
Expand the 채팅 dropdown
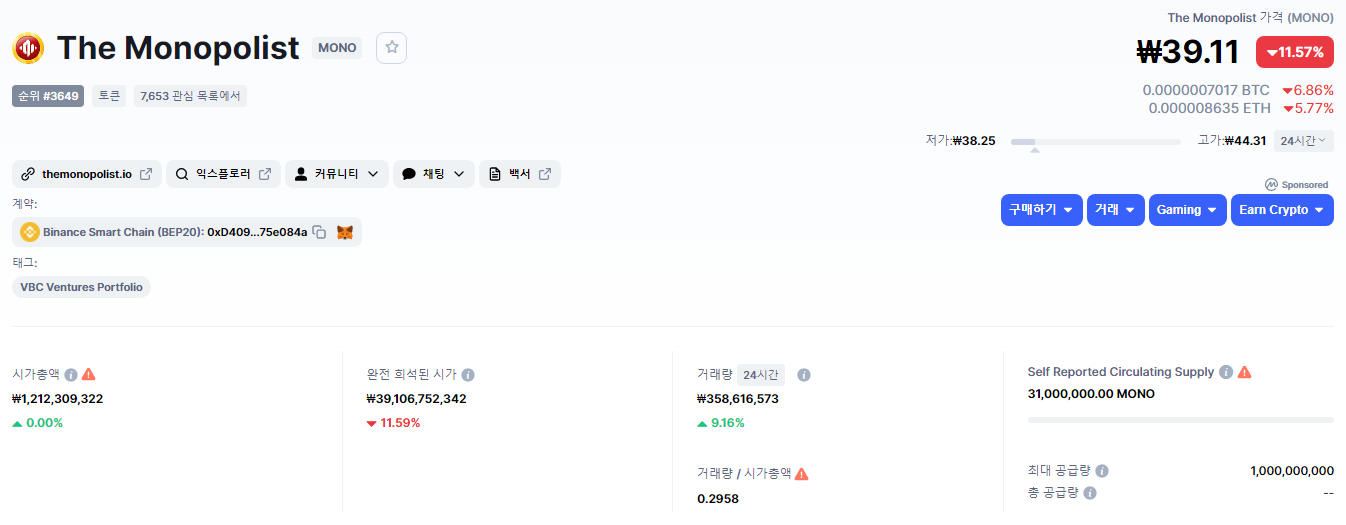tap(434, 174)
